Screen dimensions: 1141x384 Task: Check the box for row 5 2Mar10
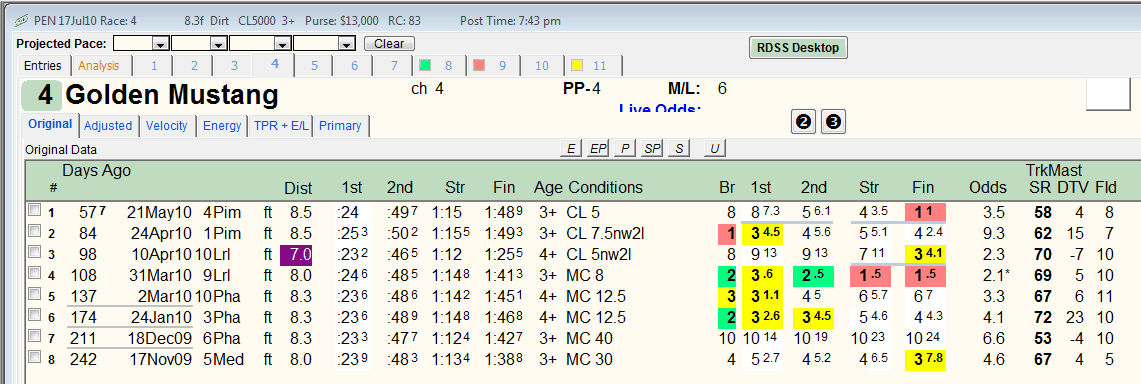33,295
